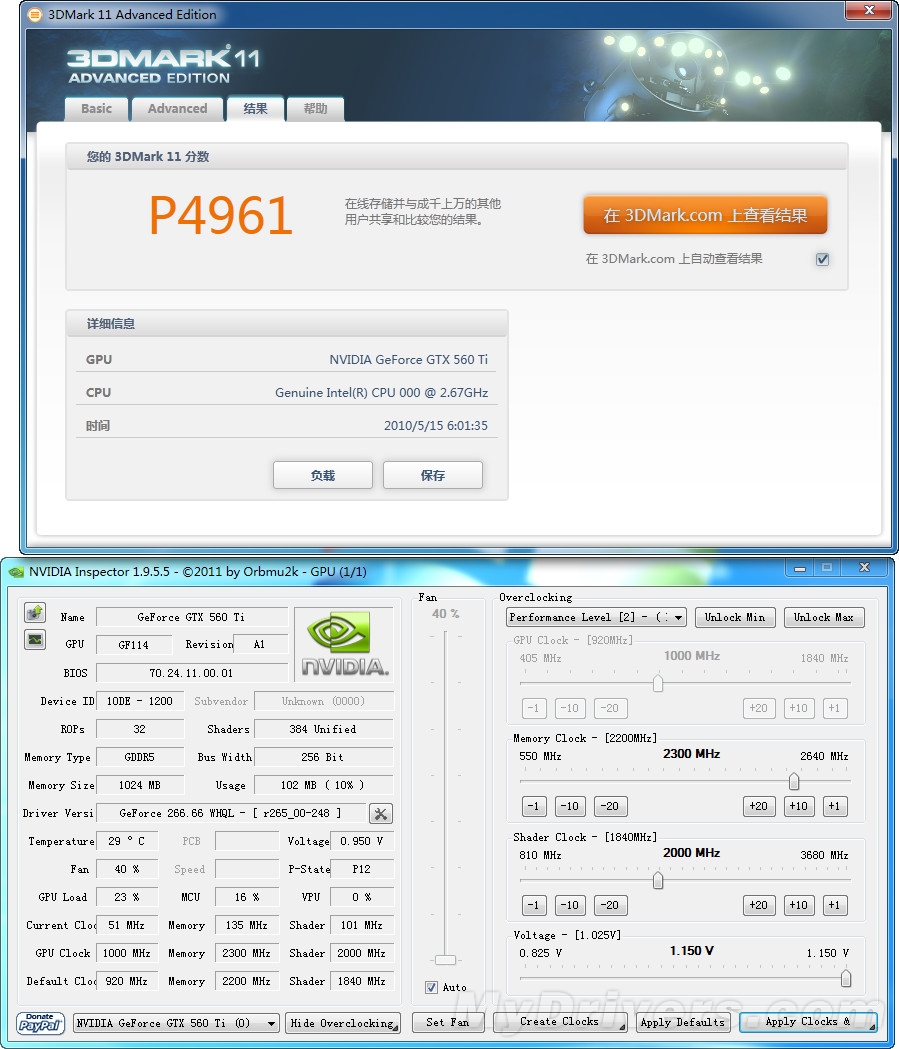899x1049 pixels.
Task: Uncheck auto view results on 3DMark.com
Action: (x=822, y=259)
